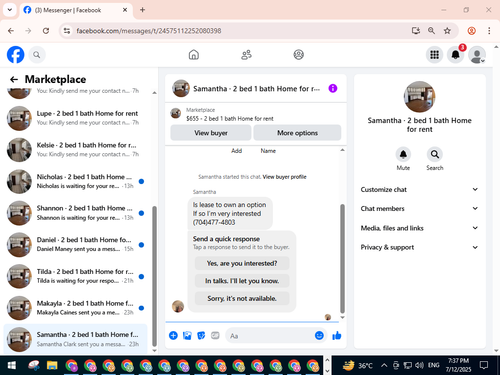The width and height of the screenshot is (500, 375).
Task: Open the Windows Start menu
Action: point(12,366)
